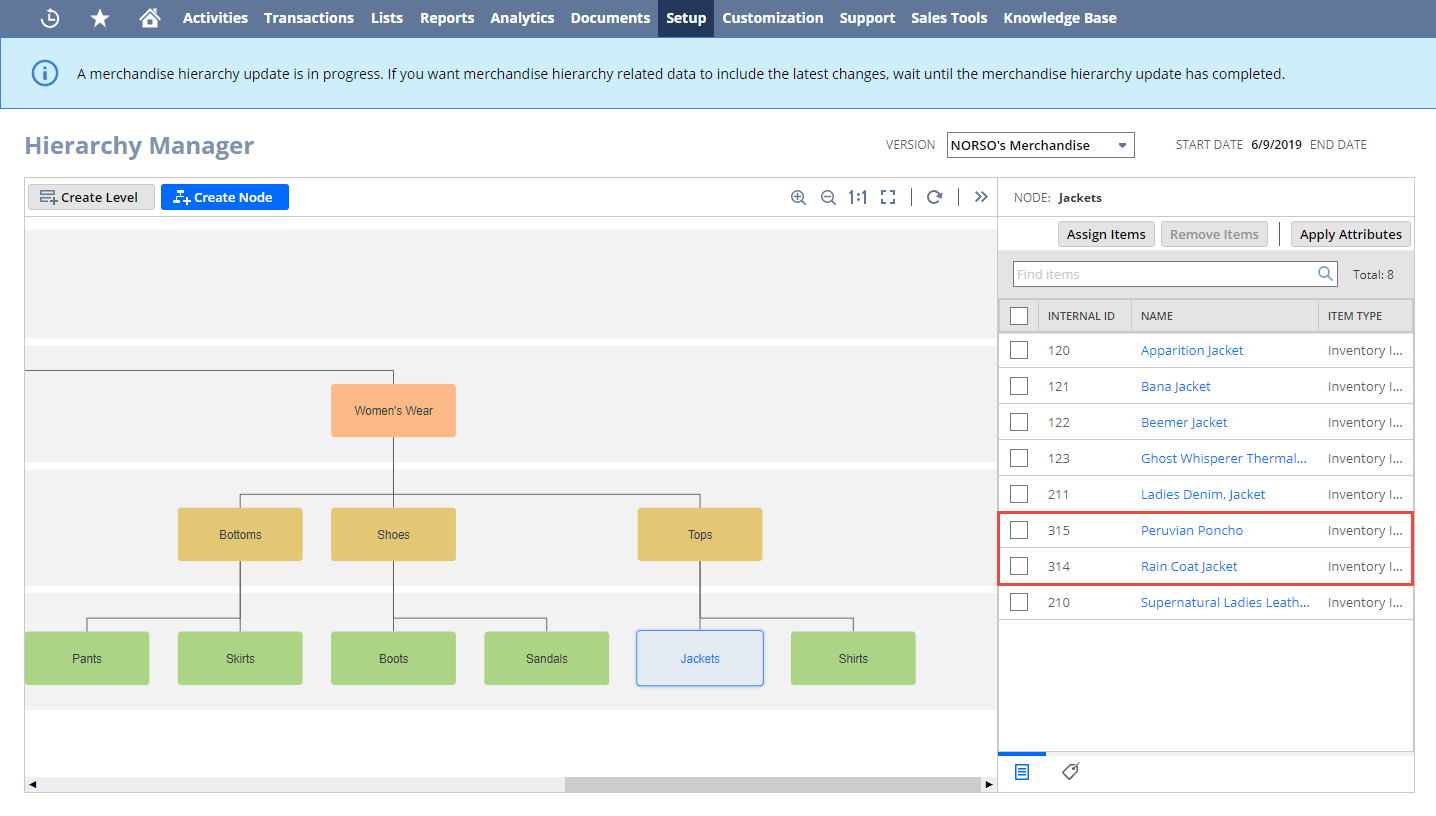1436x816 pixels.
Task: Check the Rain Coat Jacket row checkbox
Action: click(x=1019, y=566)
